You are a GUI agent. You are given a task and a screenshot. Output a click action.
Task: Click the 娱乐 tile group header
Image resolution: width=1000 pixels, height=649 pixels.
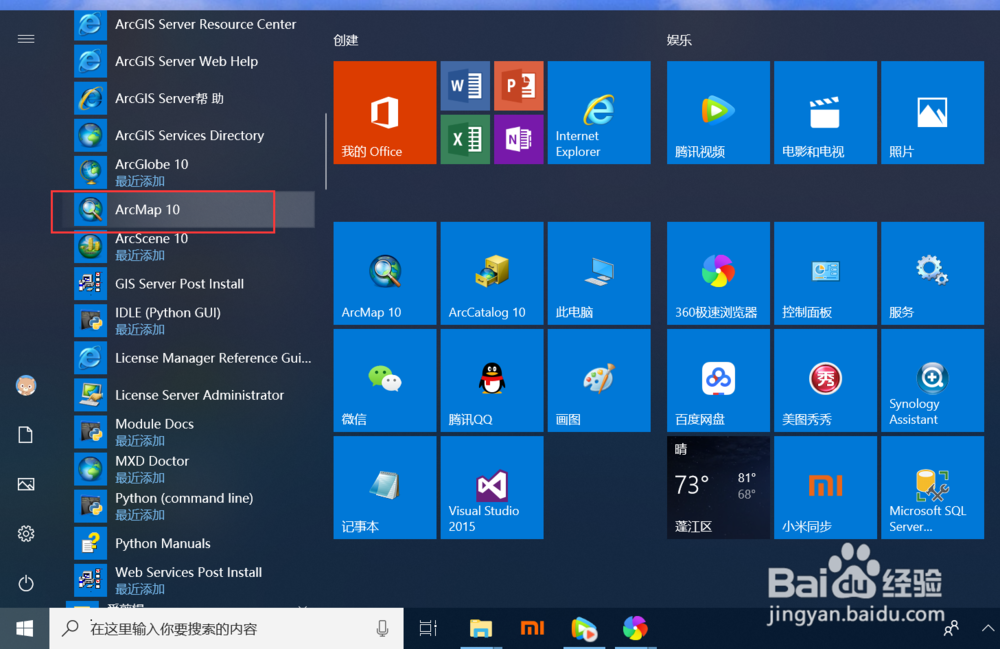click(x=679, y=40)
